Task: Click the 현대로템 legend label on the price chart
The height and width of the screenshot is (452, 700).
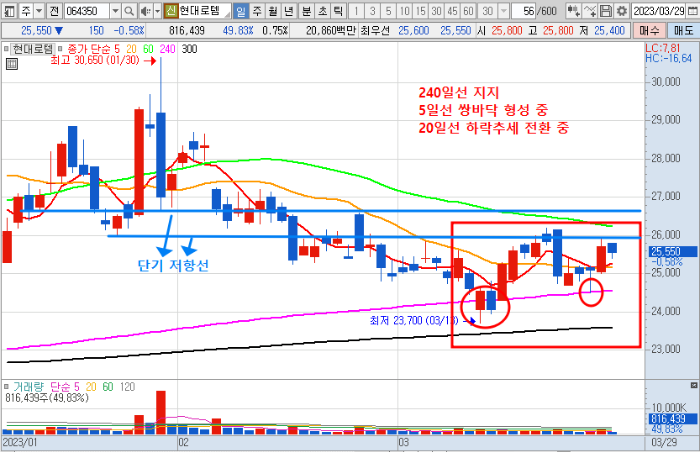Action: point(33,49)
